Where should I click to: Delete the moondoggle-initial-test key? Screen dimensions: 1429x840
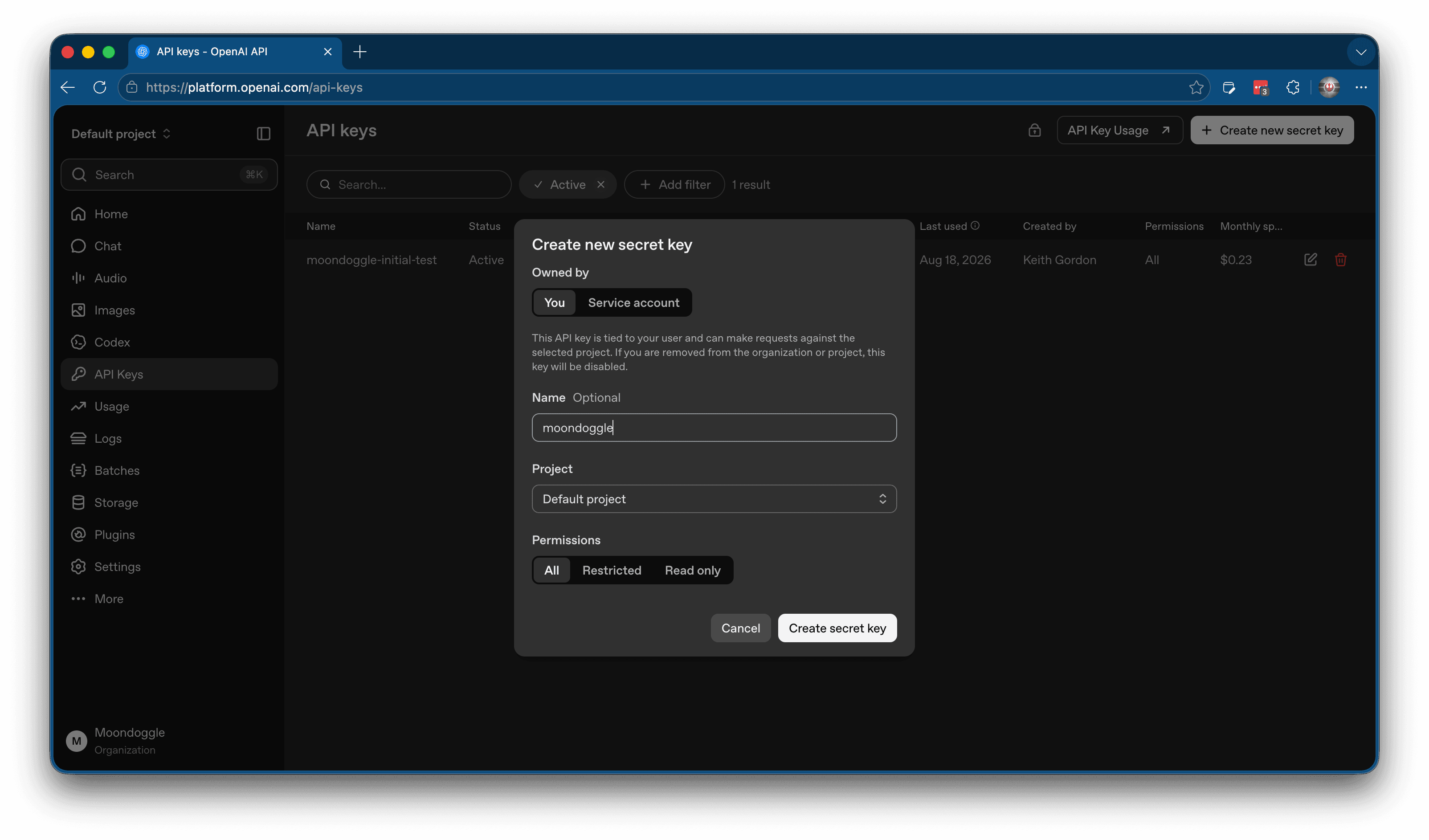(x=1340, y=260)
